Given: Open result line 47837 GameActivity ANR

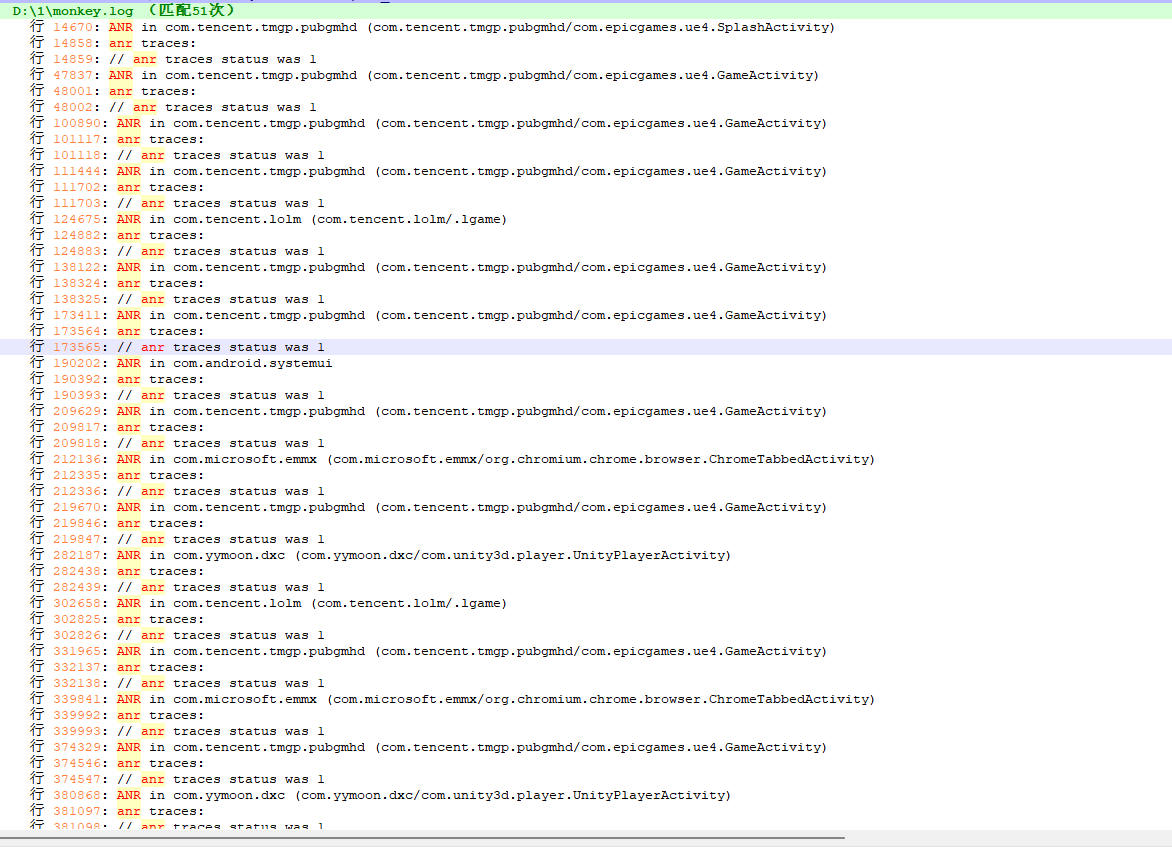Looking at the screenshot, I should [586, 76].
